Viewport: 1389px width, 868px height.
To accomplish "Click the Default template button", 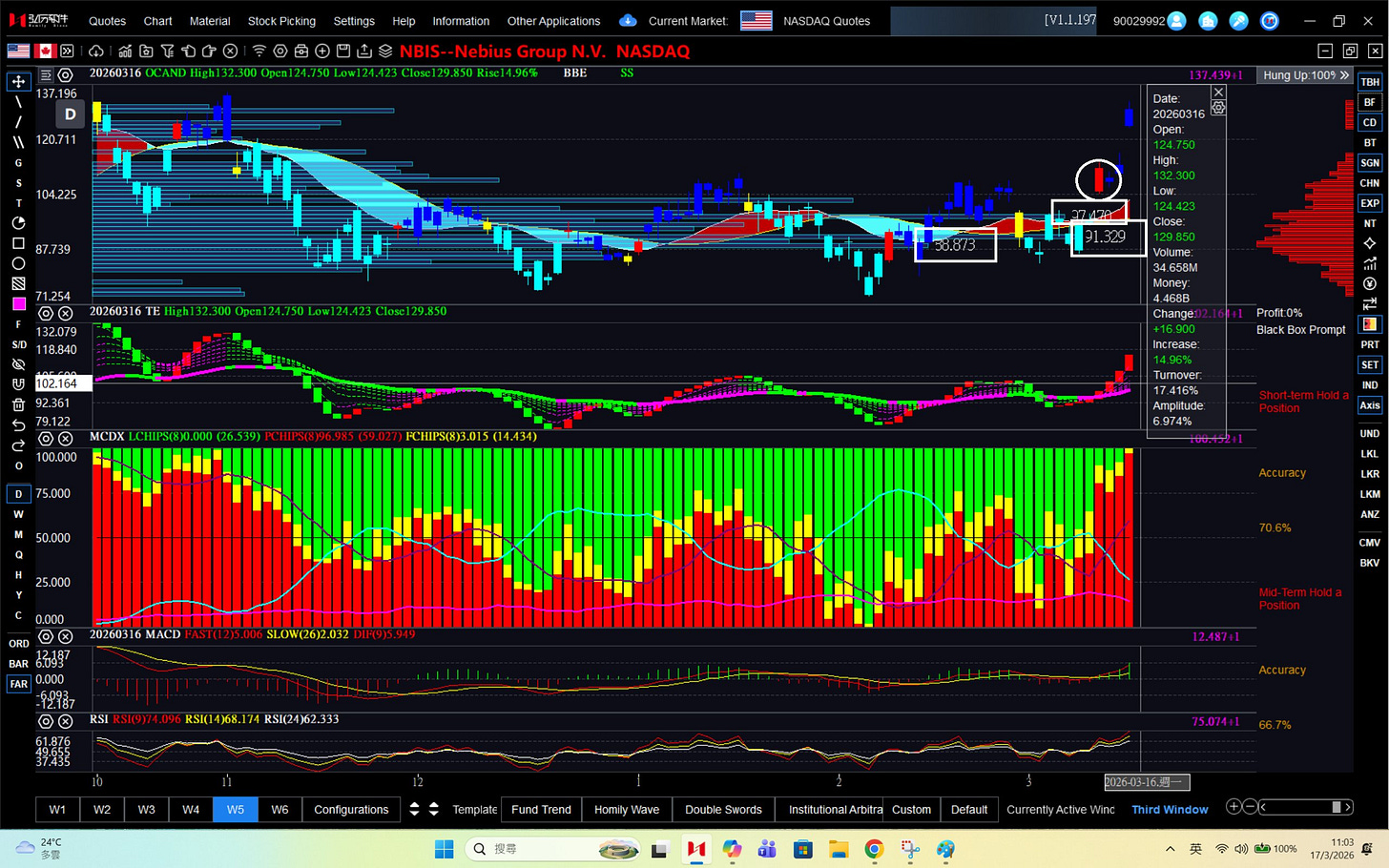I will pyautogui.click(x=969, y=809).
